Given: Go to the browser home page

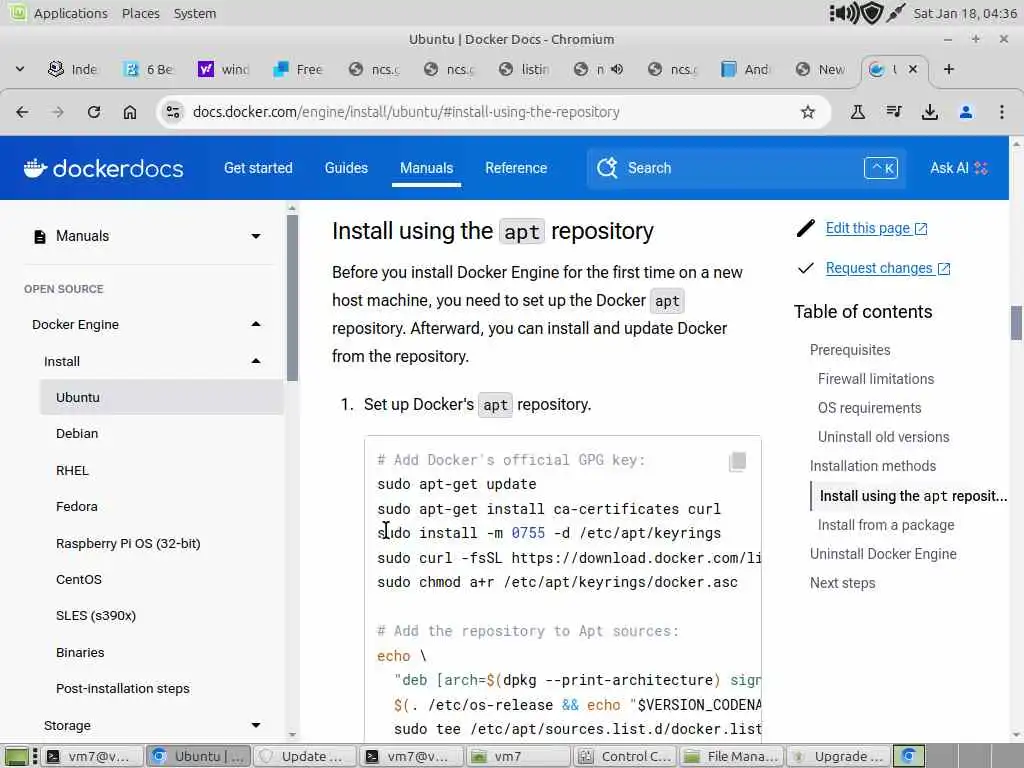Looking at the screenshot, I should pos(130,112).
